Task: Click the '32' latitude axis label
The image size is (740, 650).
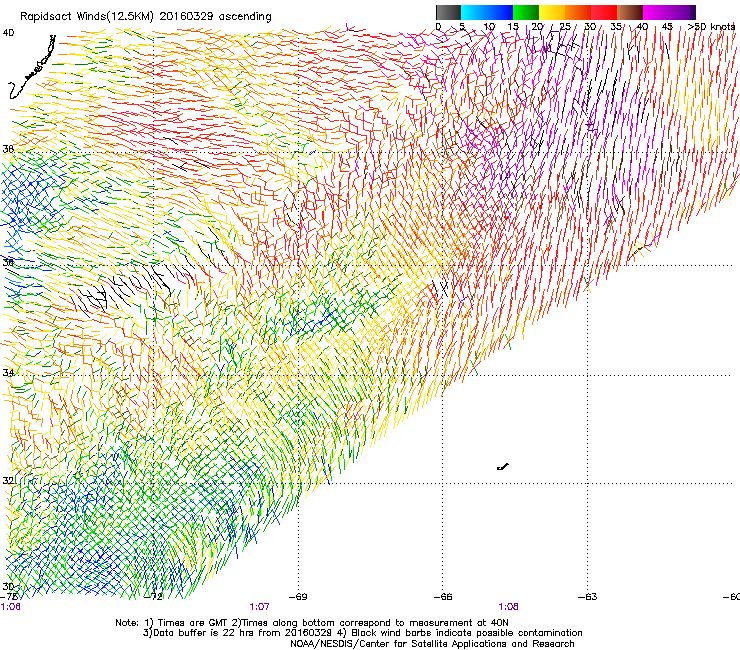Action: [x=8, y=481]
